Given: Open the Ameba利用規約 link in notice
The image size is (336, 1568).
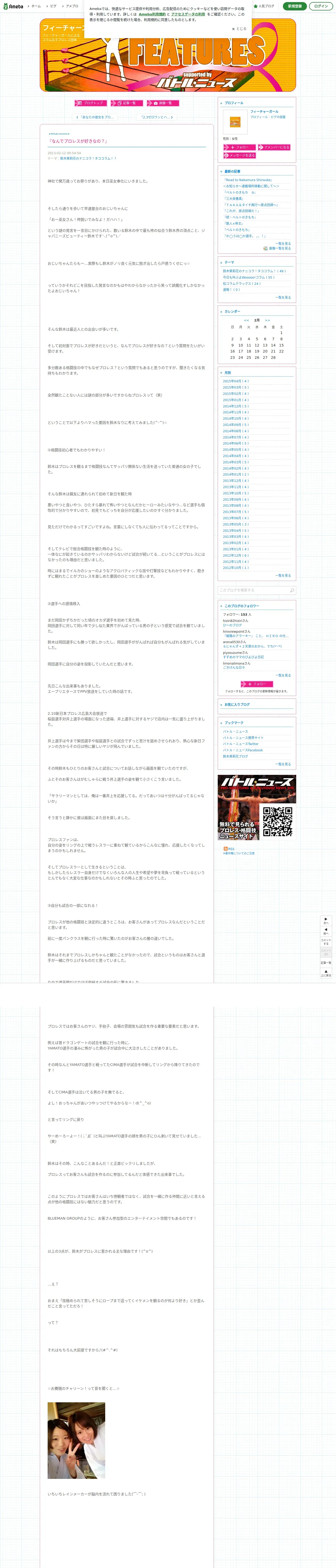Looking at the screenshot, I should click(x=152, y=14).
